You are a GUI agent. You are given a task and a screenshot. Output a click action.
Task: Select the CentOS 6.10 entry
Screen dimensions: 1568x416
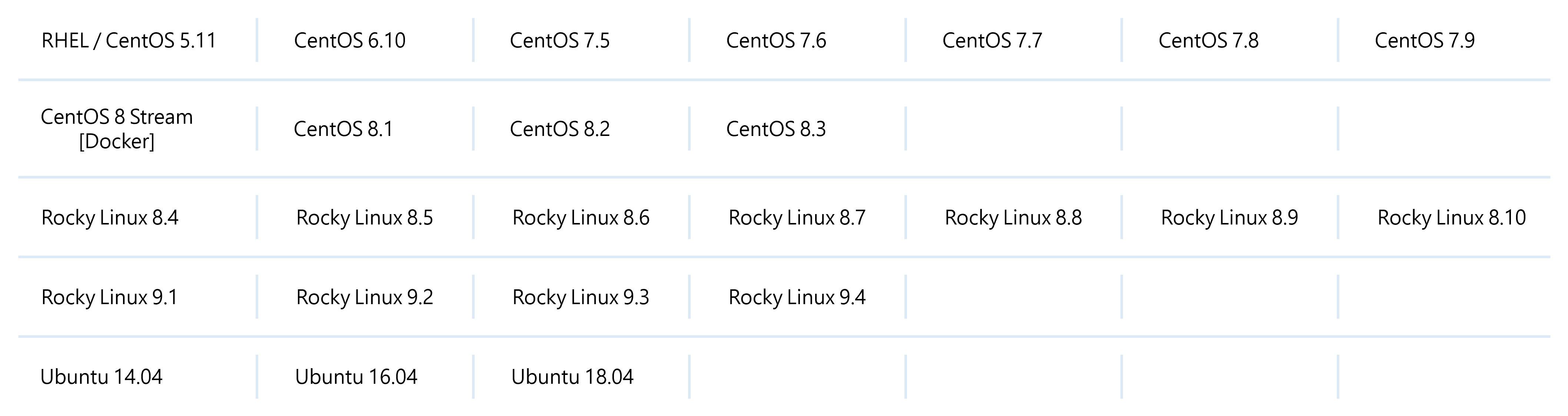point(349,40)
